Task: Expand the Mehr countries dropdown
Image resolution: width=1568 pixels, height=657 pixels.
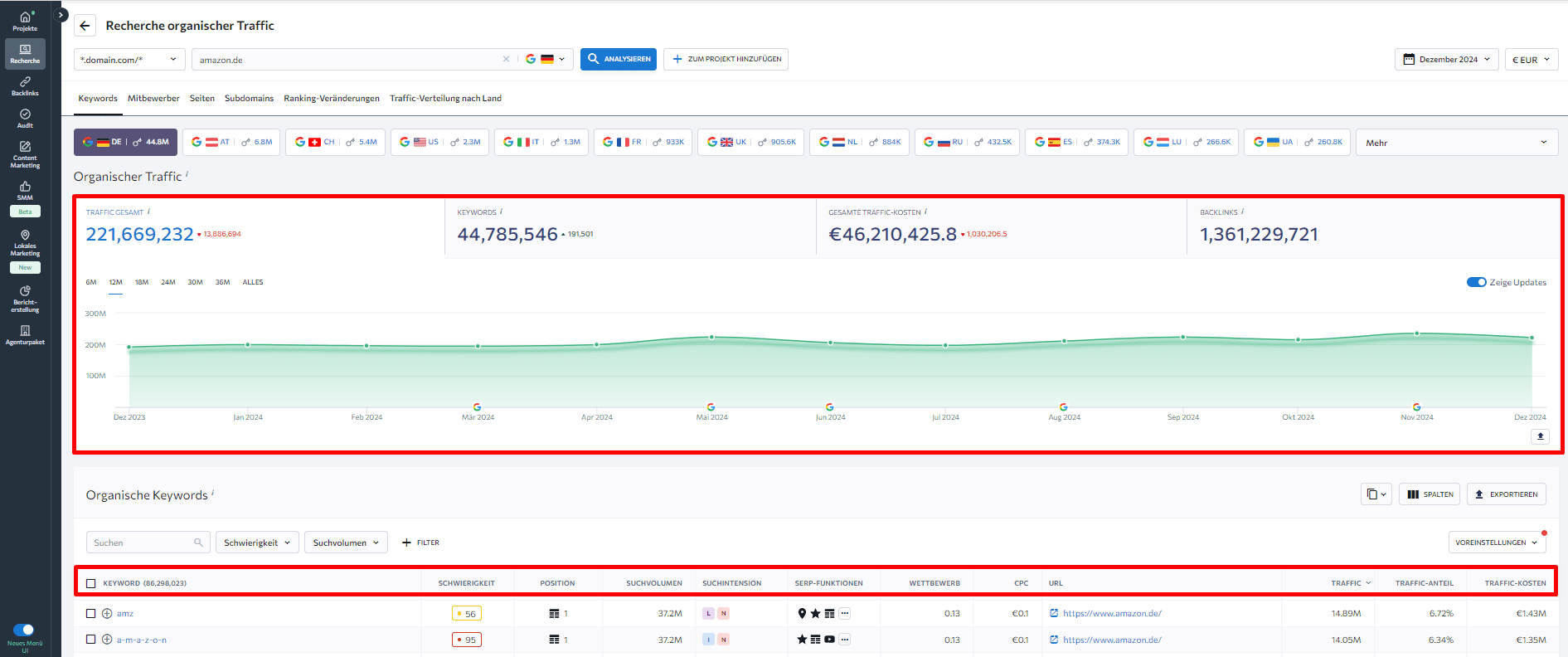Action: (x=1457, y=143)
